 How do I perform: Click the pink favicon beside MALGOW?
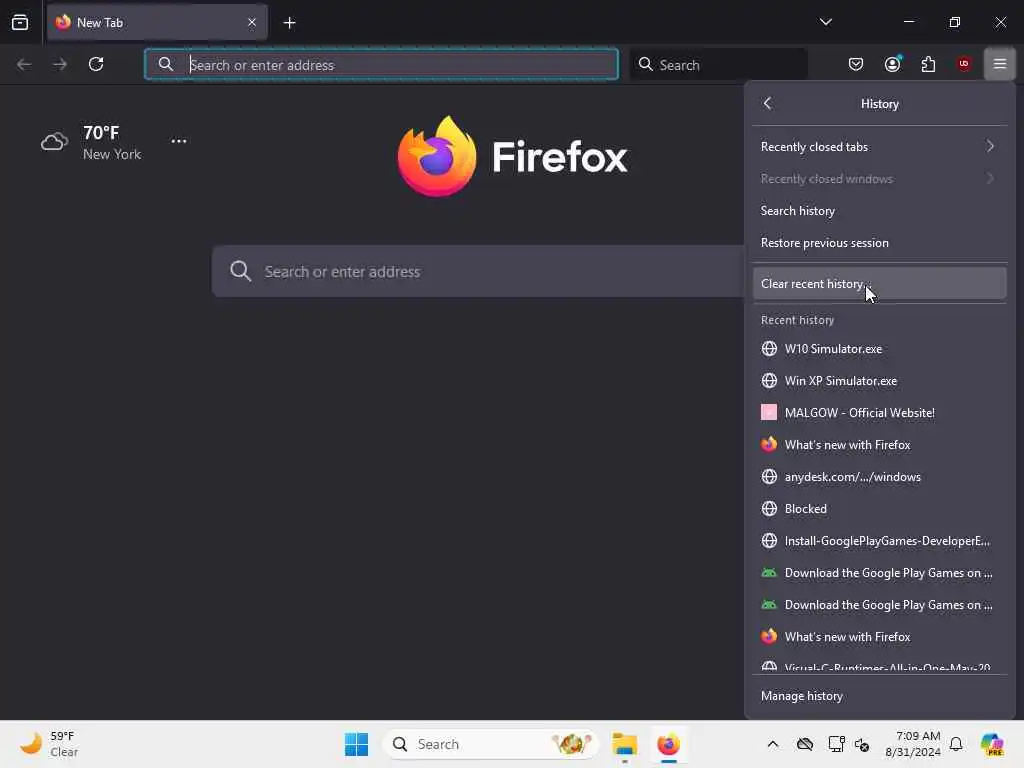769,413
